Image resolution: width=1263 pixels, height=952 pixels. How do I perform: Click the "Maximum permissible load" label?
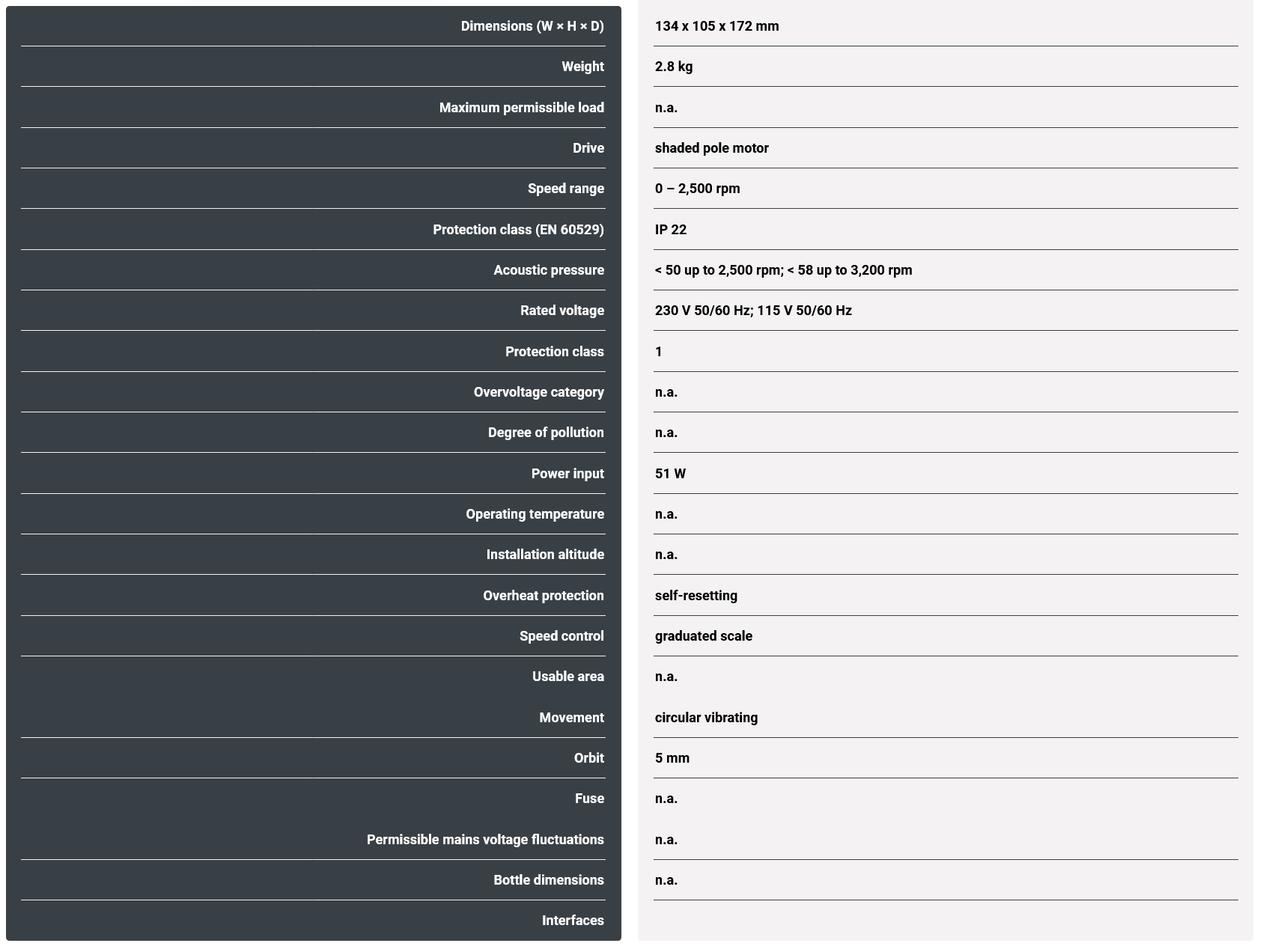tap(521, 108)
